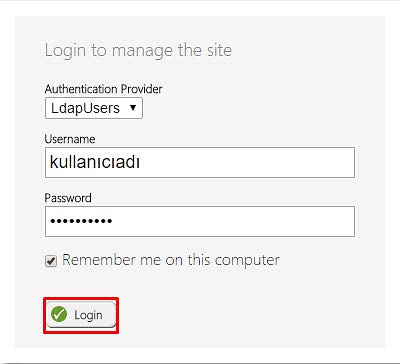Focus the Username input field

(x=200, y=162)
